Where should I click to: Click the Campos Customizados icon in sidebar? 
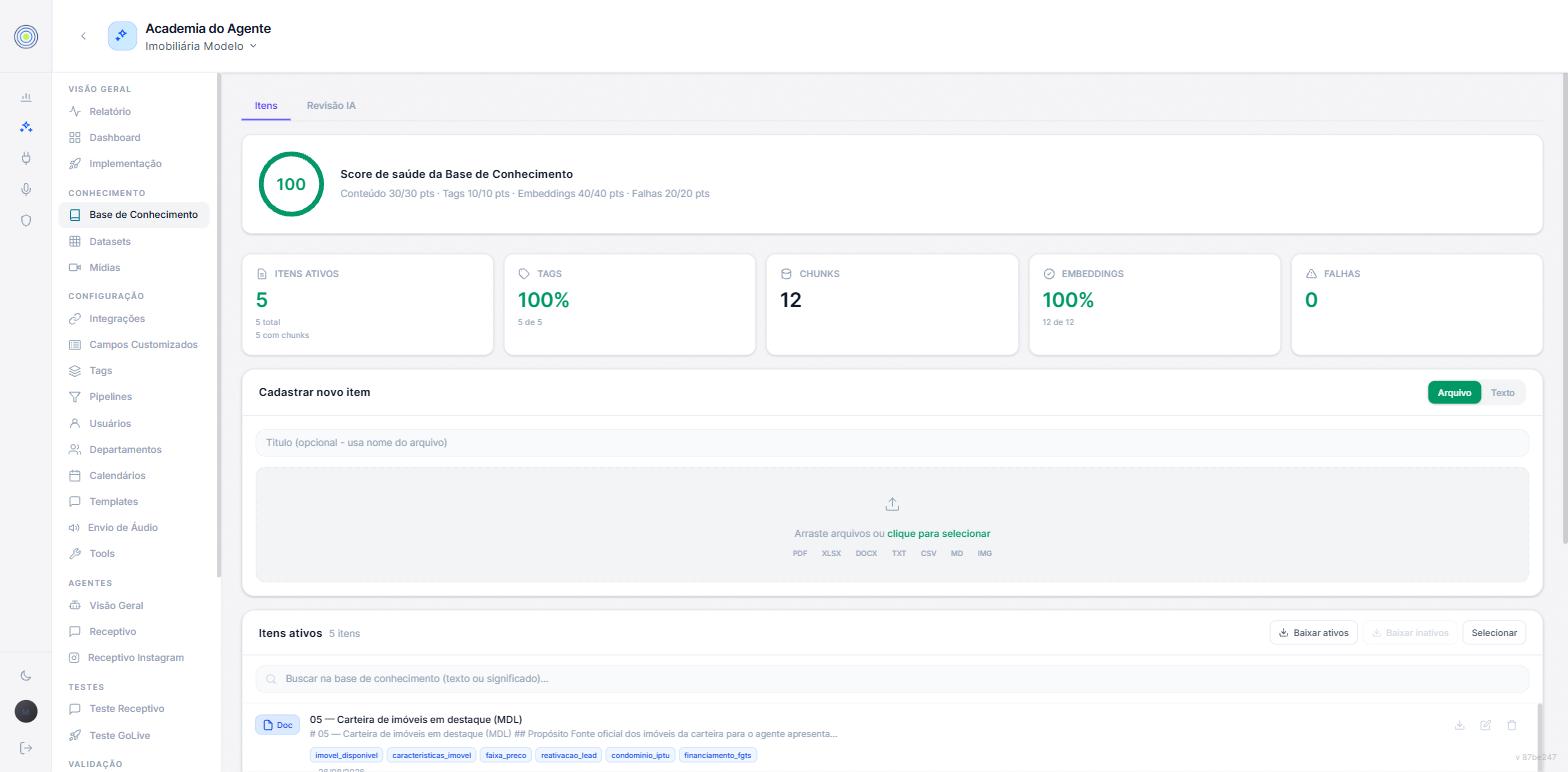pos(75,345)
